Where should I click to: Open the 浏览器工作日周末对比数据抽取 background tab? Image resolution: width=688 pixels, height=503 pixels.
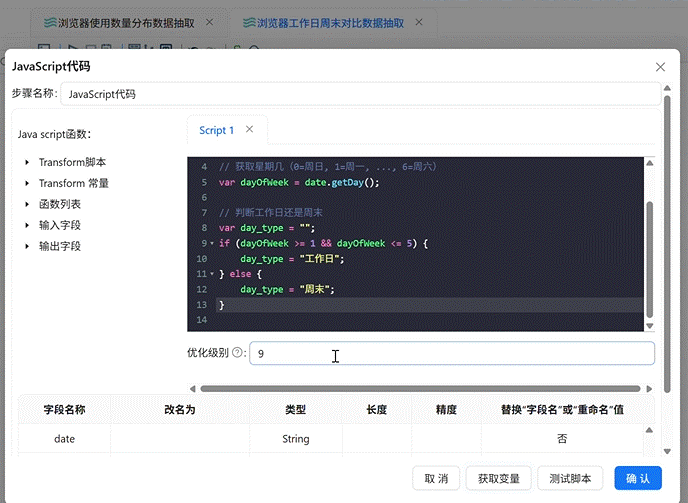(x=330, y=23)
